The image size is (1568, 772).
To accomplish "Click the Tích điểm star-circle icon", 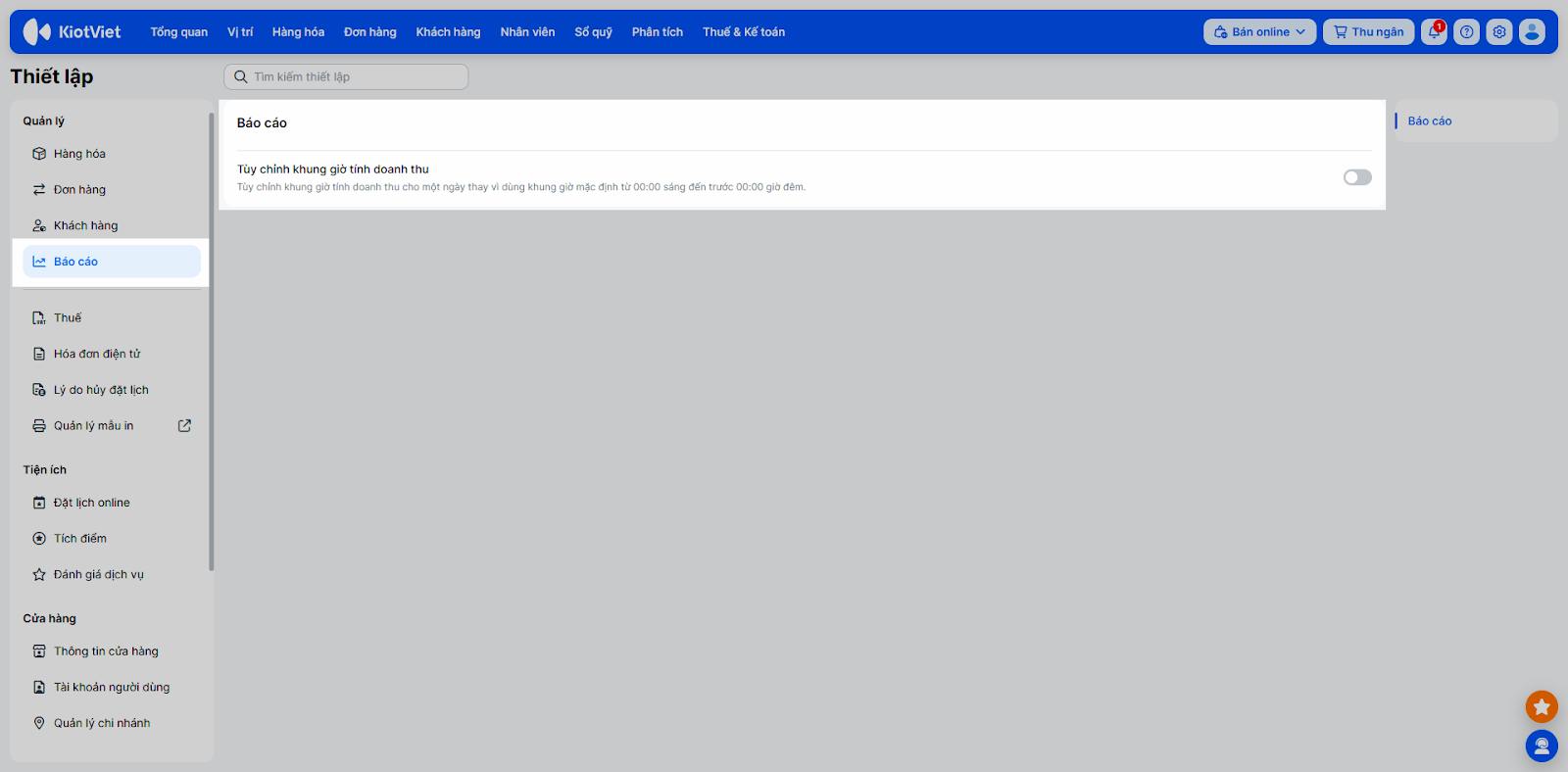I will coord(39,539).
